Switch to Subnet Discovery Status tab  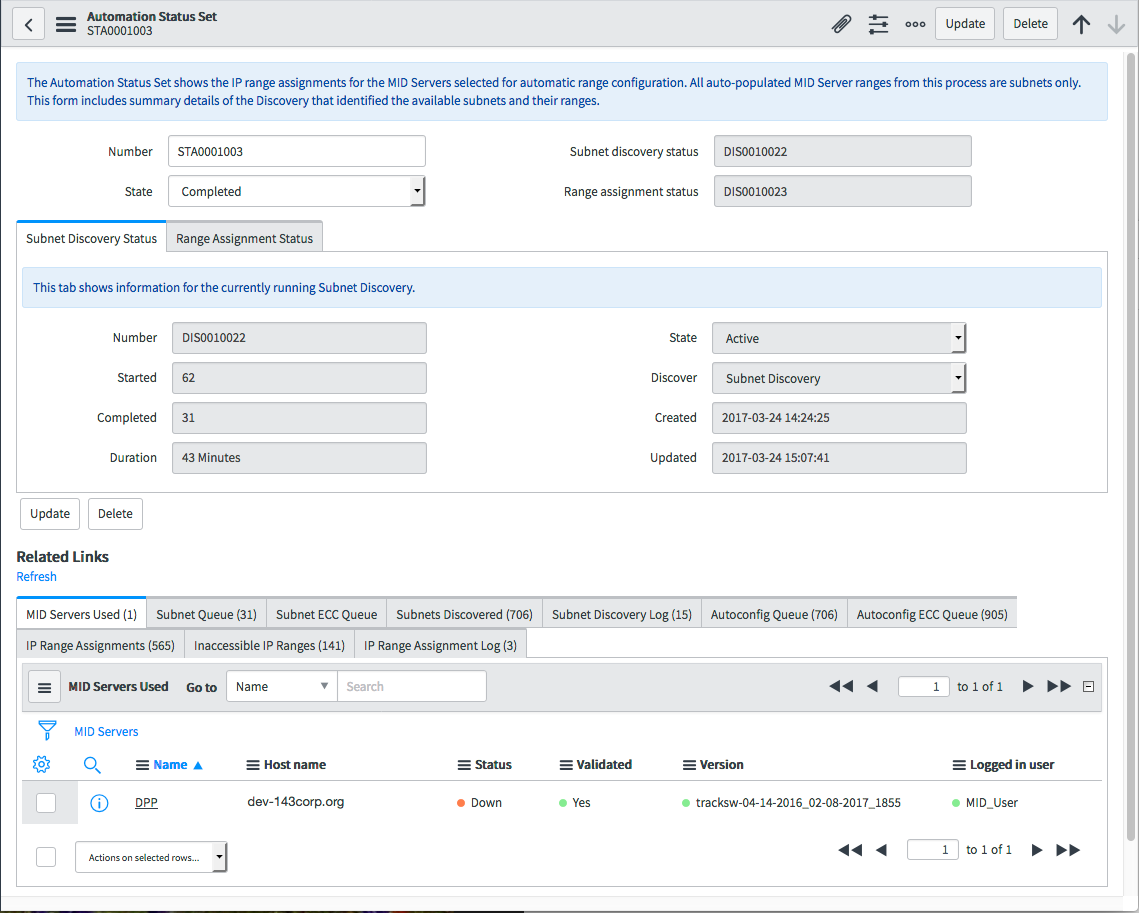[92, 238]
